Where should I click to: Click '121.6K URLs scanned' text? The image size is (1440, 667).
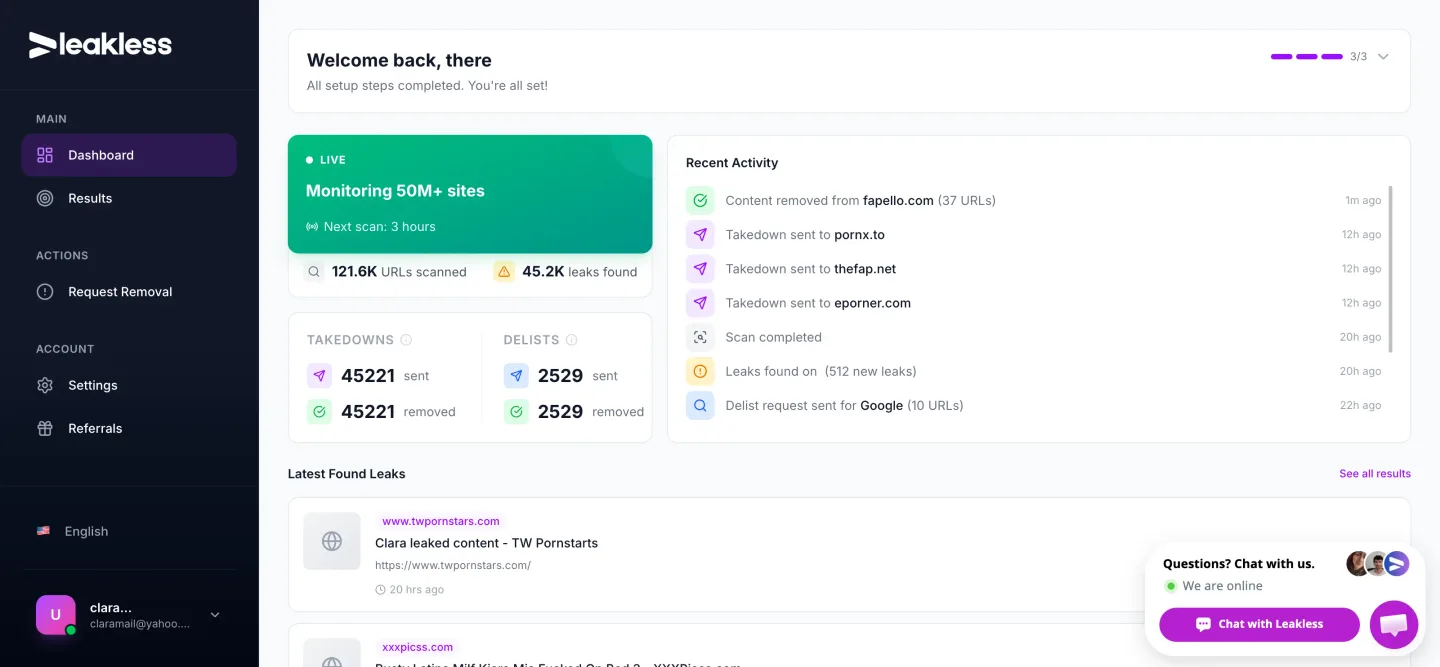pos(399,272)
